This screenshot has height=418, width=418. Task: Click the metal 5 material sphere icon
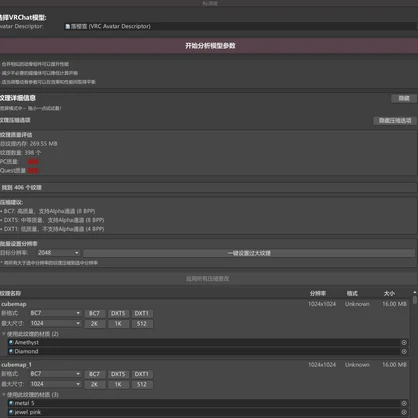pyautogui.click(x=11, y=403)
